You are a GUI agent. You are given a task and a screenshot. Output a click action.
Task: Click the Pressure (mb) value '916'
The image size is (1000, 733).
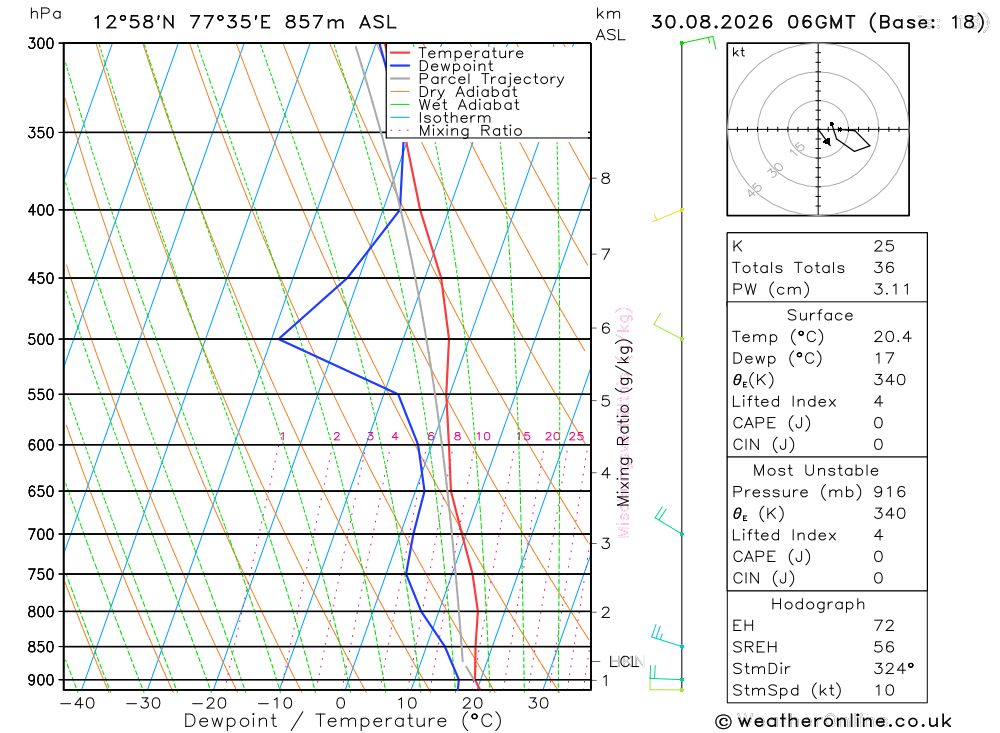click(890, 492)
